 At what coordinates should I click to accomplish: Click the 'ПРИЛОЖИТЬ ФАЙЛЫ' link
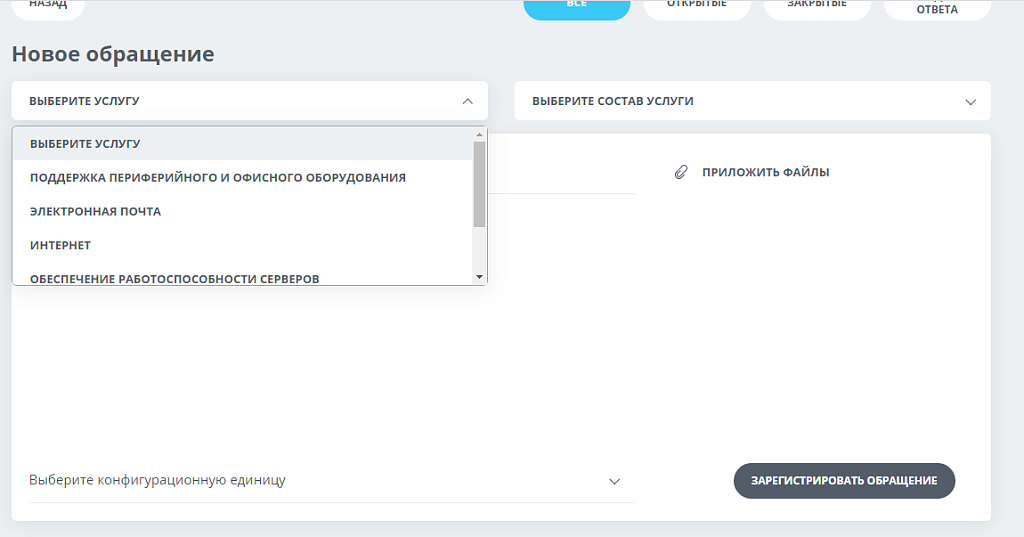pos(765,172)
